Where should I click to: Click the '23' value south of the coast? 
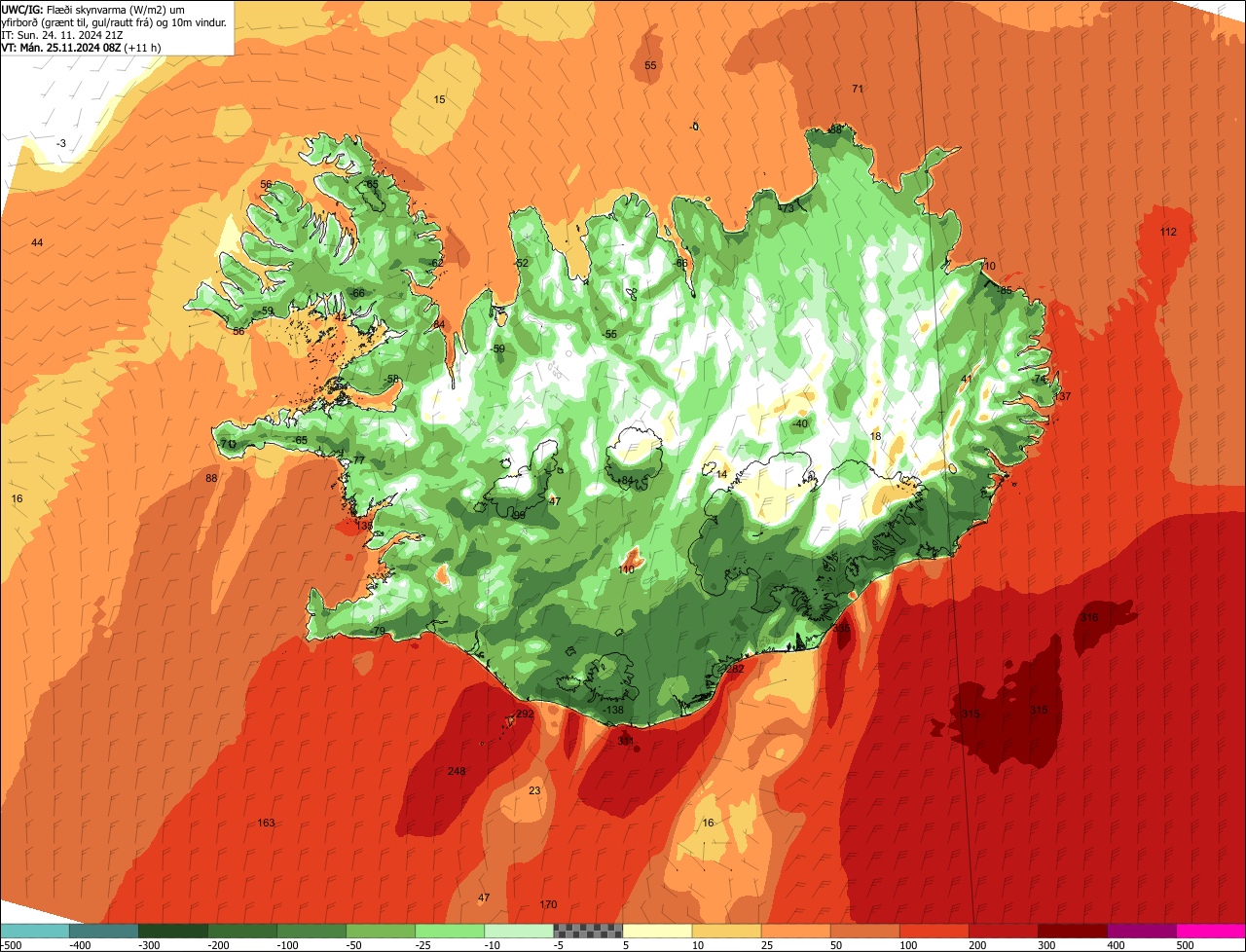(x=534, y=790)
